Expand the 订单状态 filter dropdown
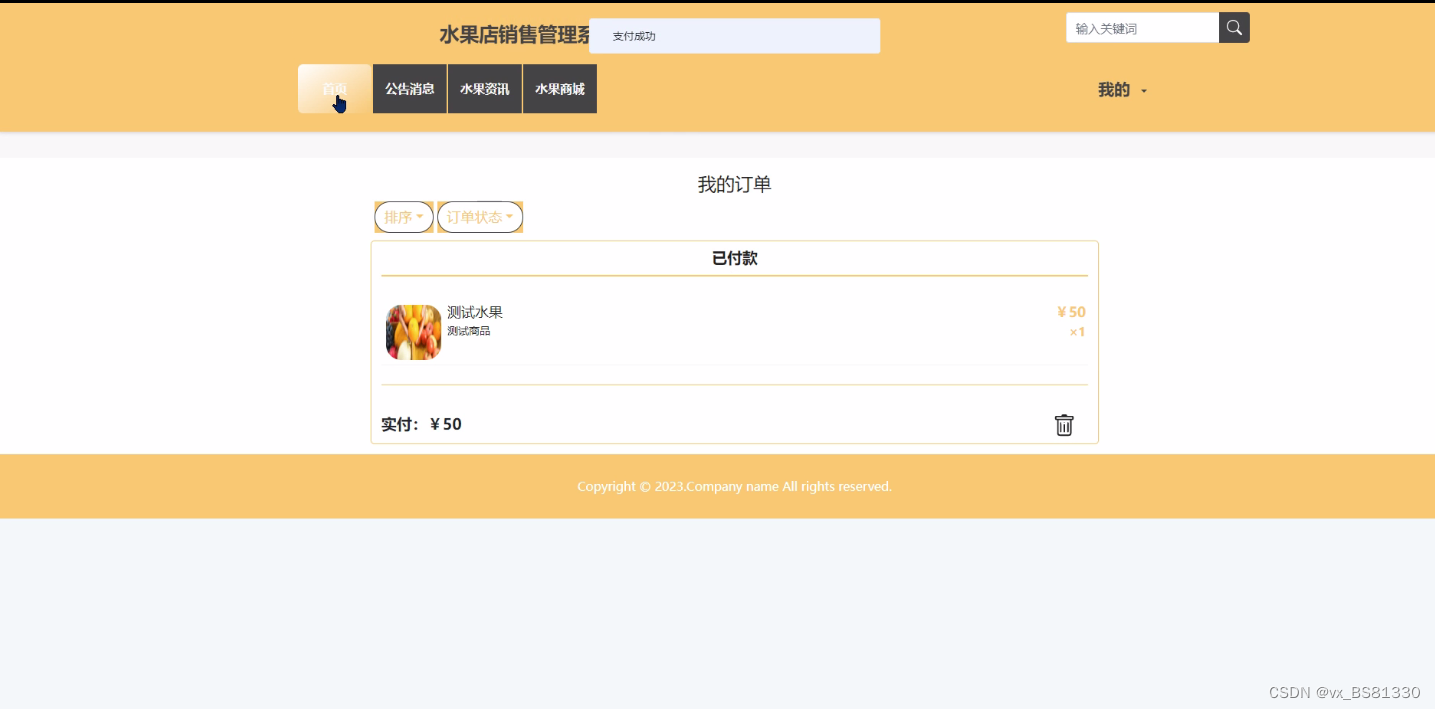 (480, 217)
